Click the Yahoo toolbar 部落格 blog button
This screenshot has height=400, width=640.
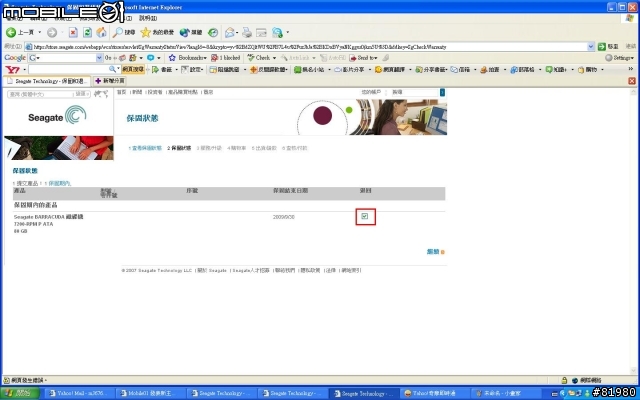click(x=522, y=70)
